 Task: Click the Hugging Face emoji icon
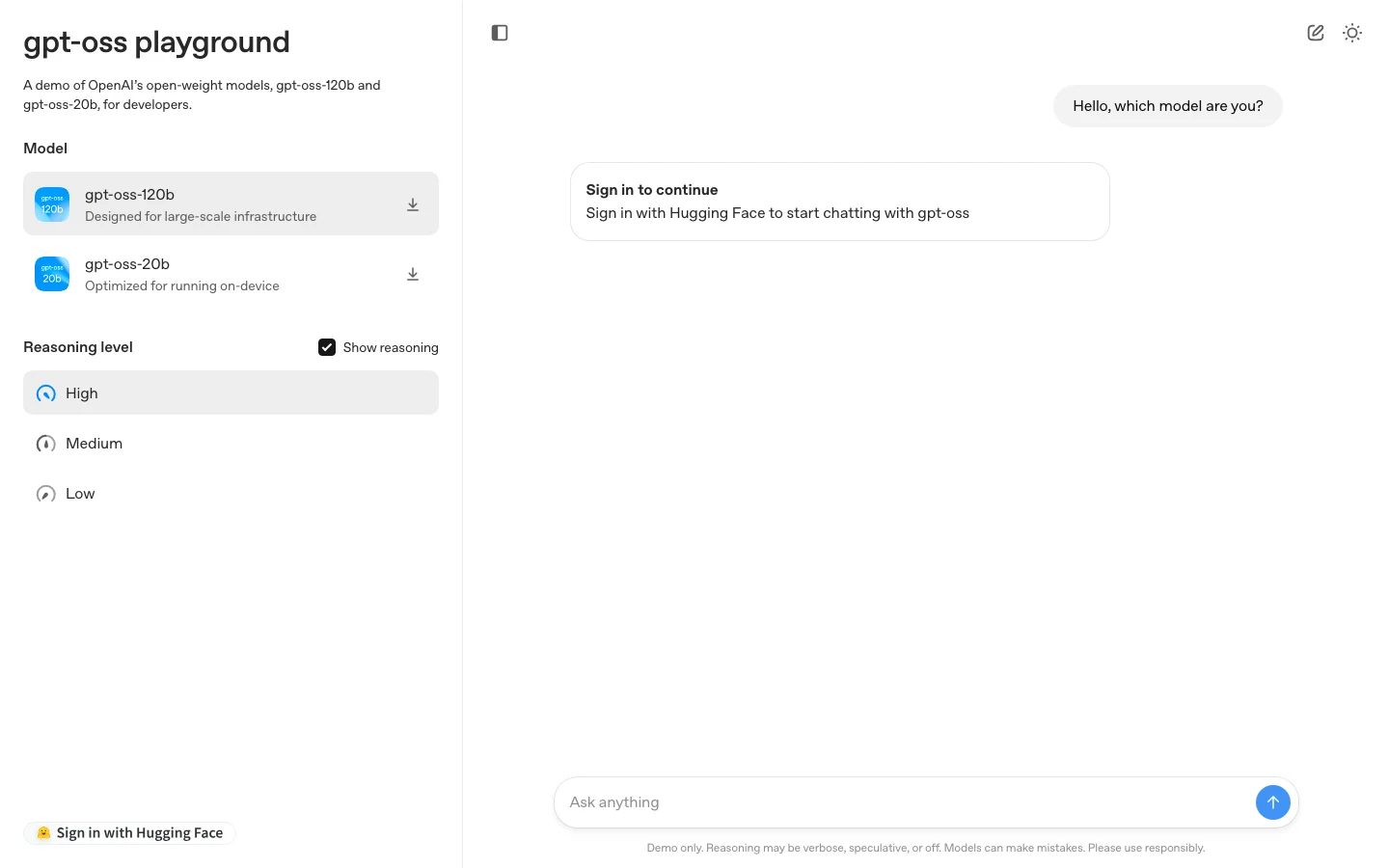coord(43,832)
